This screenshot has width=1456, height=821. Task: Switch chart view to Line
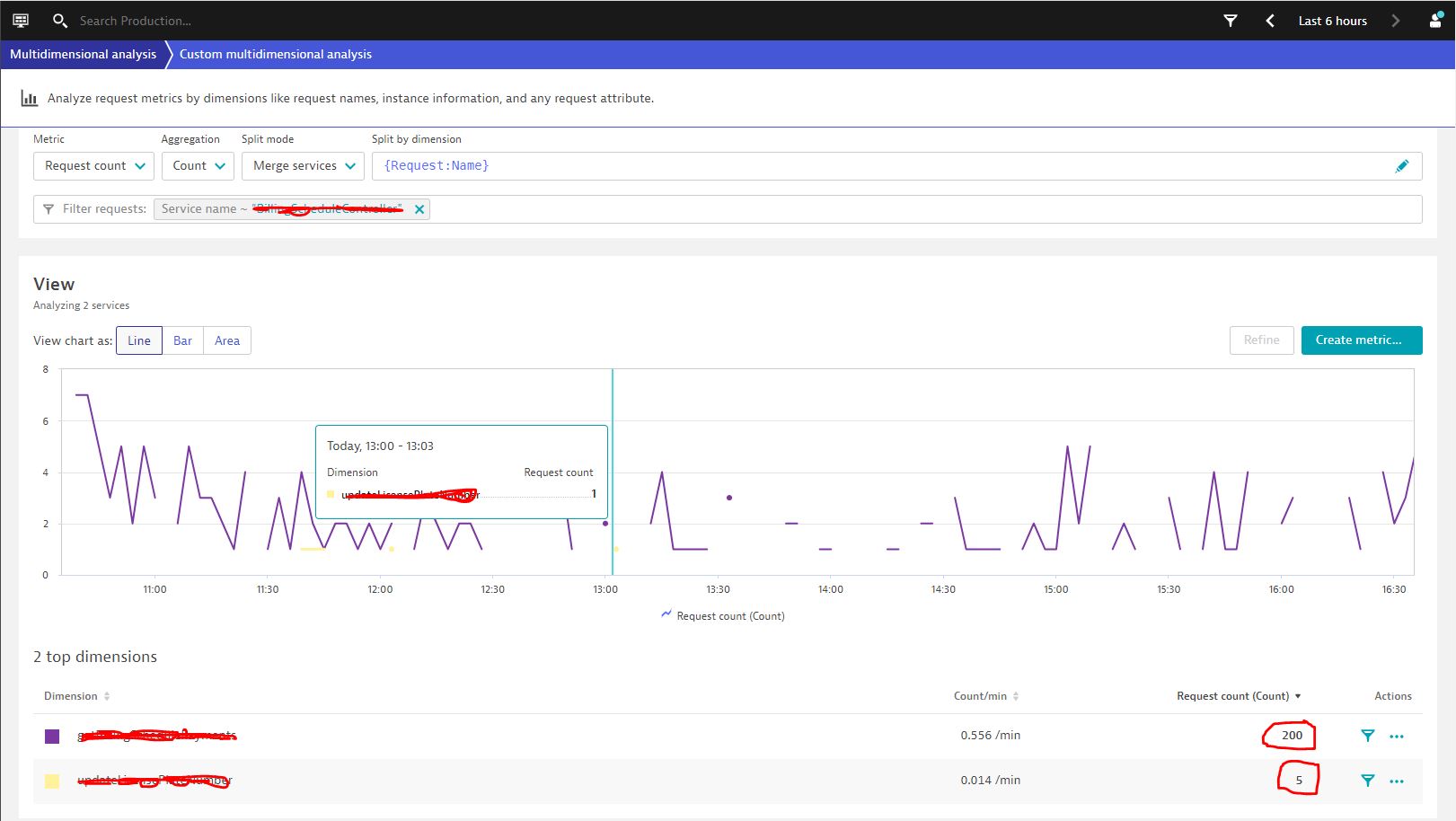pyautogui.click(x=139, y=340)
